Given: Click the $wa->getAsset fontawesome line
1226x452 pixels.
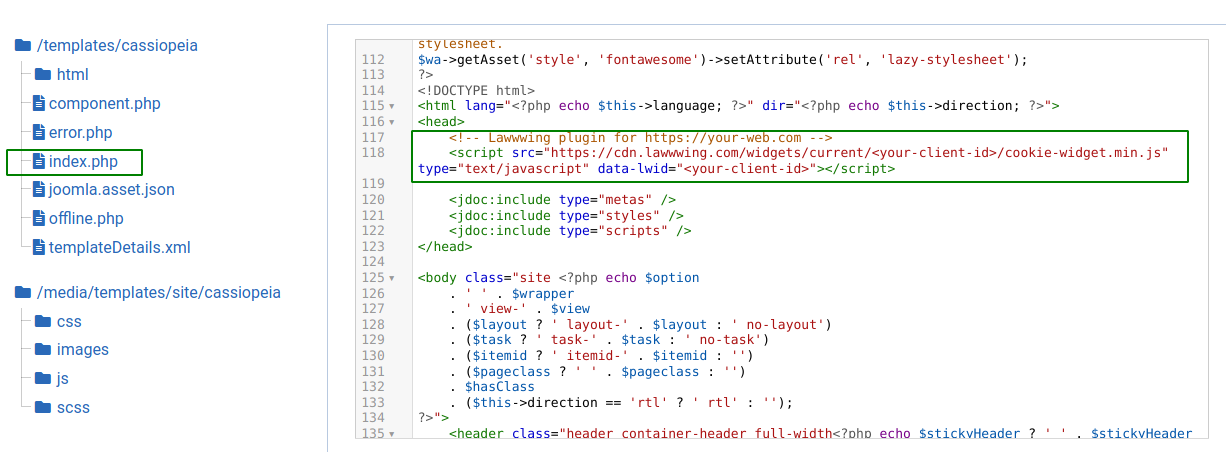Looking at the screenshot, I should pyautogui.click(x=723, y=59).
